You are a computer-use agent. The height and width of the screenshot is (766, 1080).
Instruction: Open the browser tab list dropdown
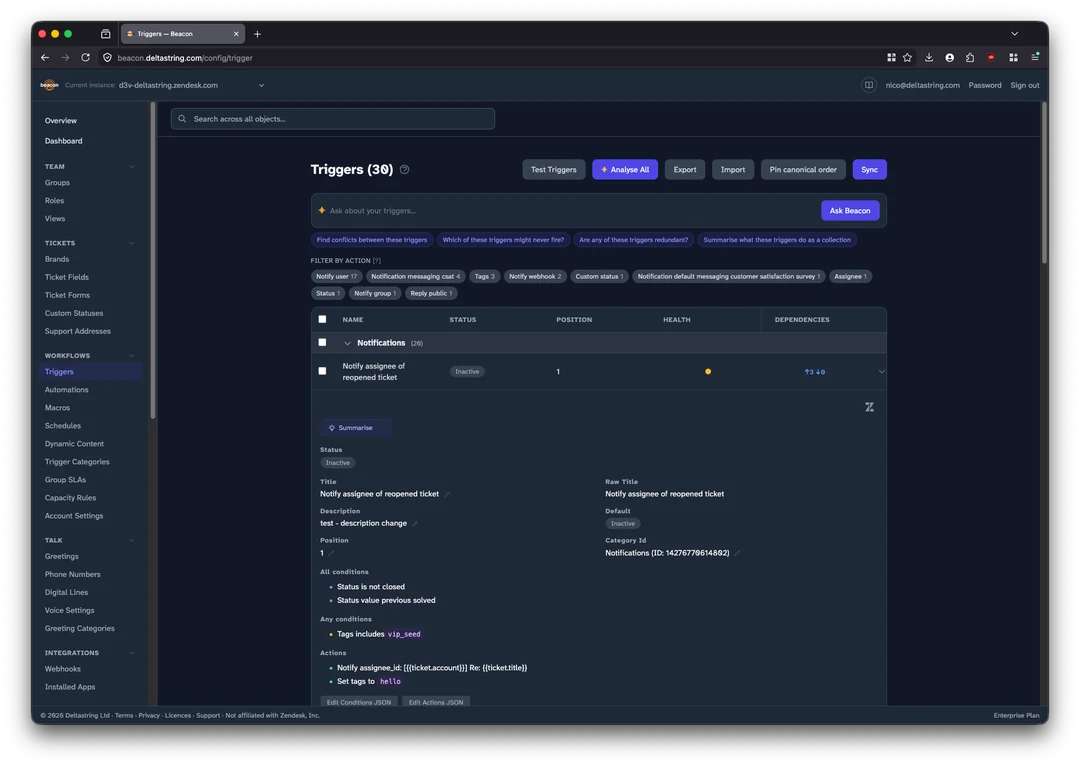click(x=1014, y=34)
